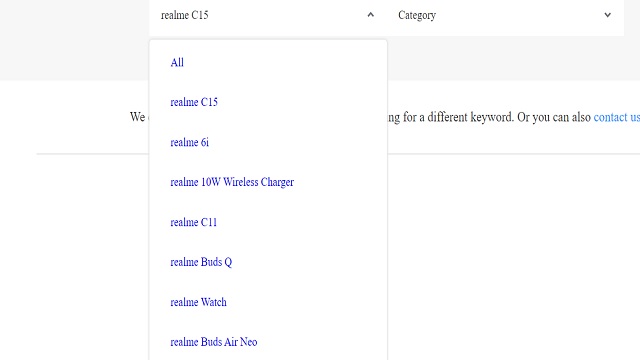Choose realme Buds Air Neo option

[x=213, y=342]
